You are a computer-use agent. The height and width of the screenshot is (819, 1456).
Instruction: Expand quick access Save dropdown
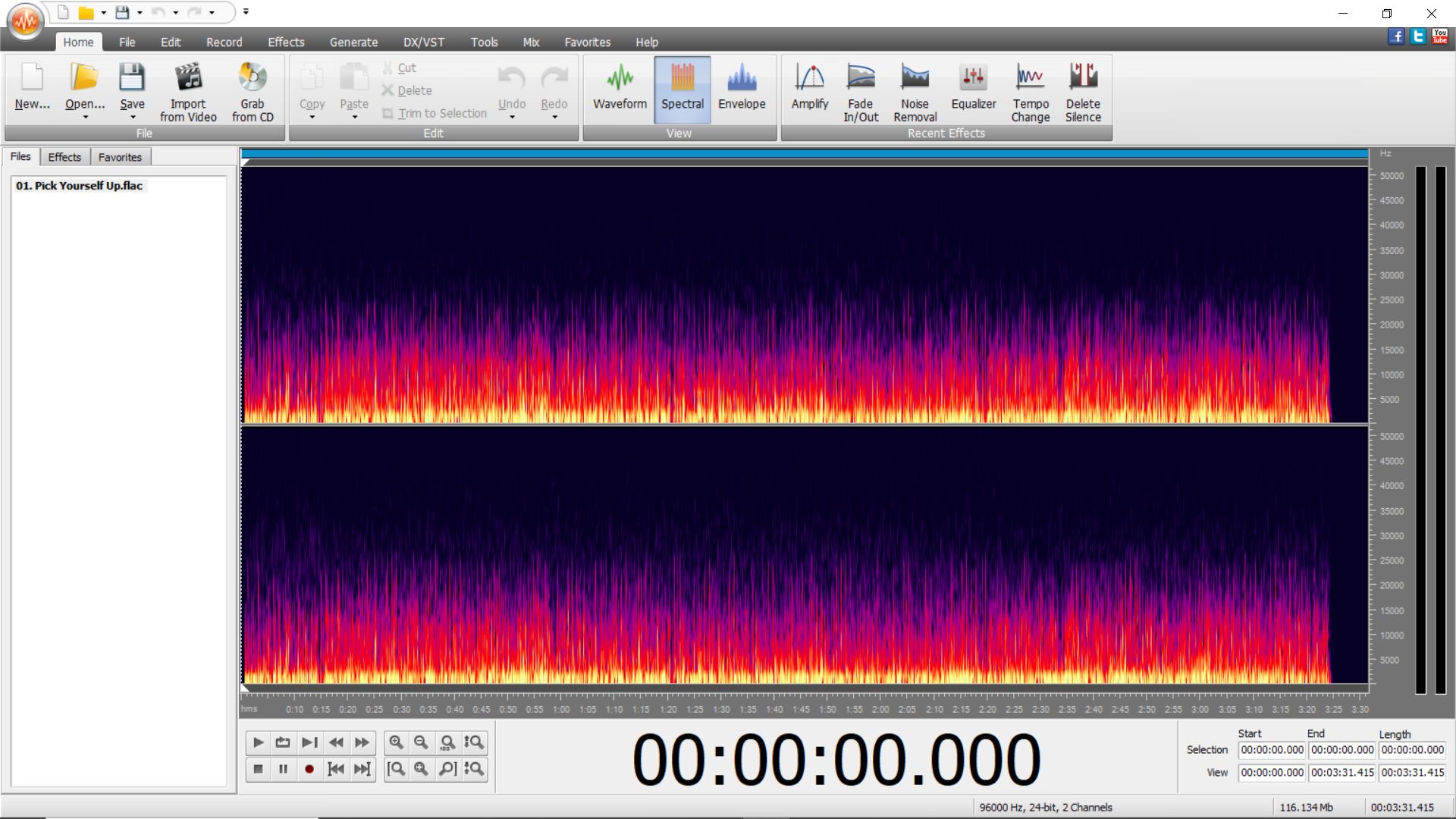click(x=140, y=13)
